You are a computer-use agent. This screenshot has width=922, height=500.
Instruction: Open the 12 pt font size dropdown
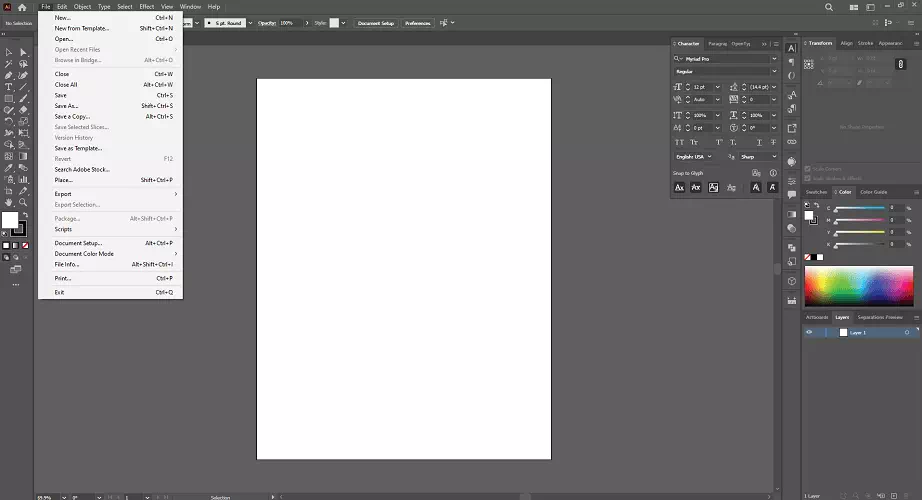pos(717,87)
